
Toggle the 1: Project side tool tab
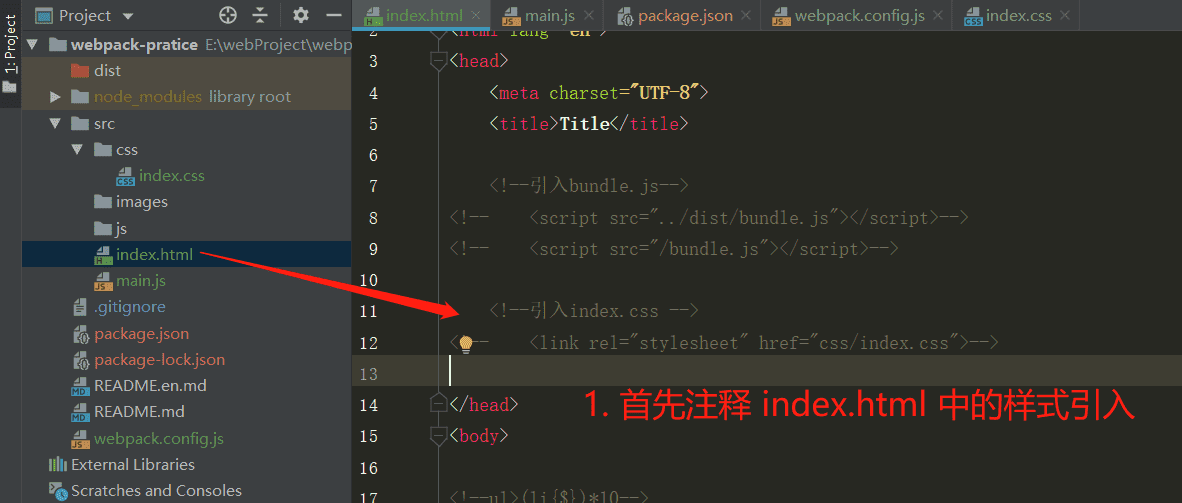[11, 53]
